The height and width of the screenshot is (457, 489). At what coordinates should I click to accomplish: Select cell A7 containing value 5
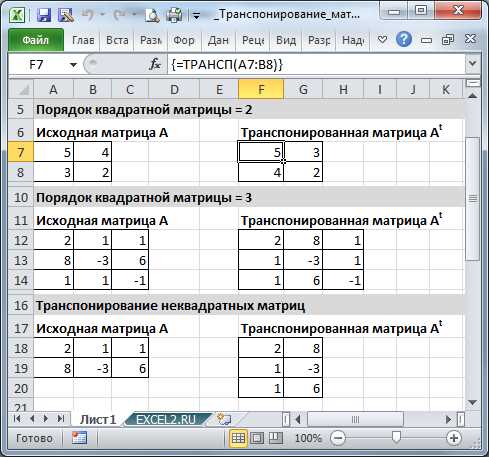(53, 152)
